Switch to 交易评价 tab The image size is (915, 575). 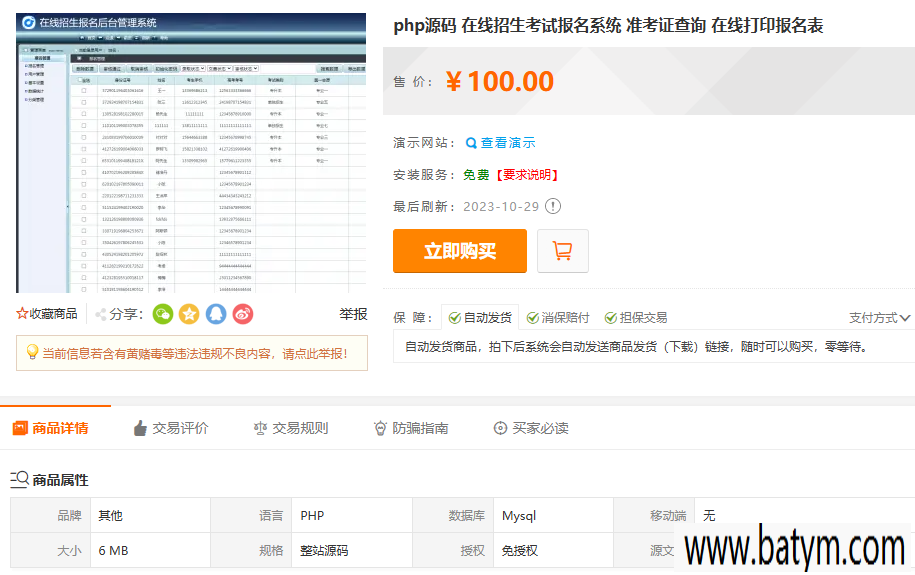(170, 428)
